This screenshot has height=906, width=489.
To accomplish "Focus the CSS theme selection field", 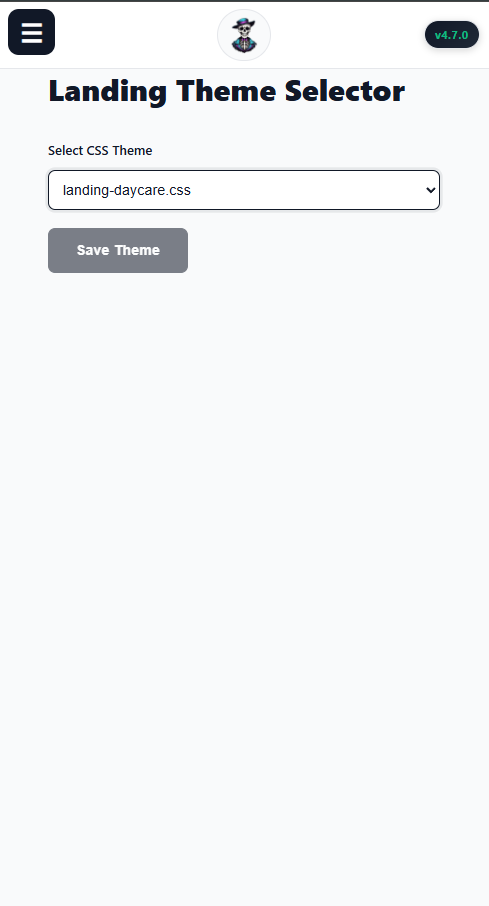I will pos(244,190).
